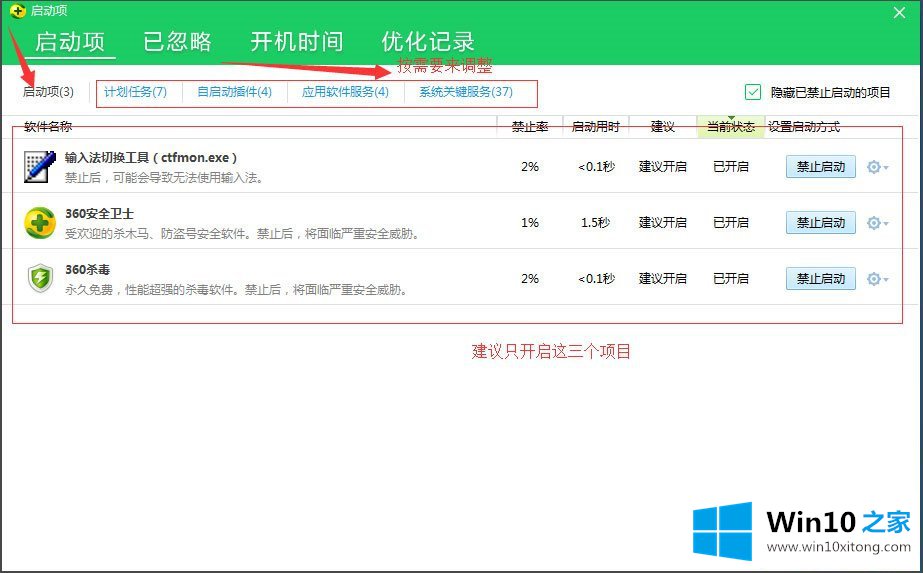Click the 输入法切换工具 (ctfmon.exe) name
This screenshot has height=573, width=923.
point(151,158)
